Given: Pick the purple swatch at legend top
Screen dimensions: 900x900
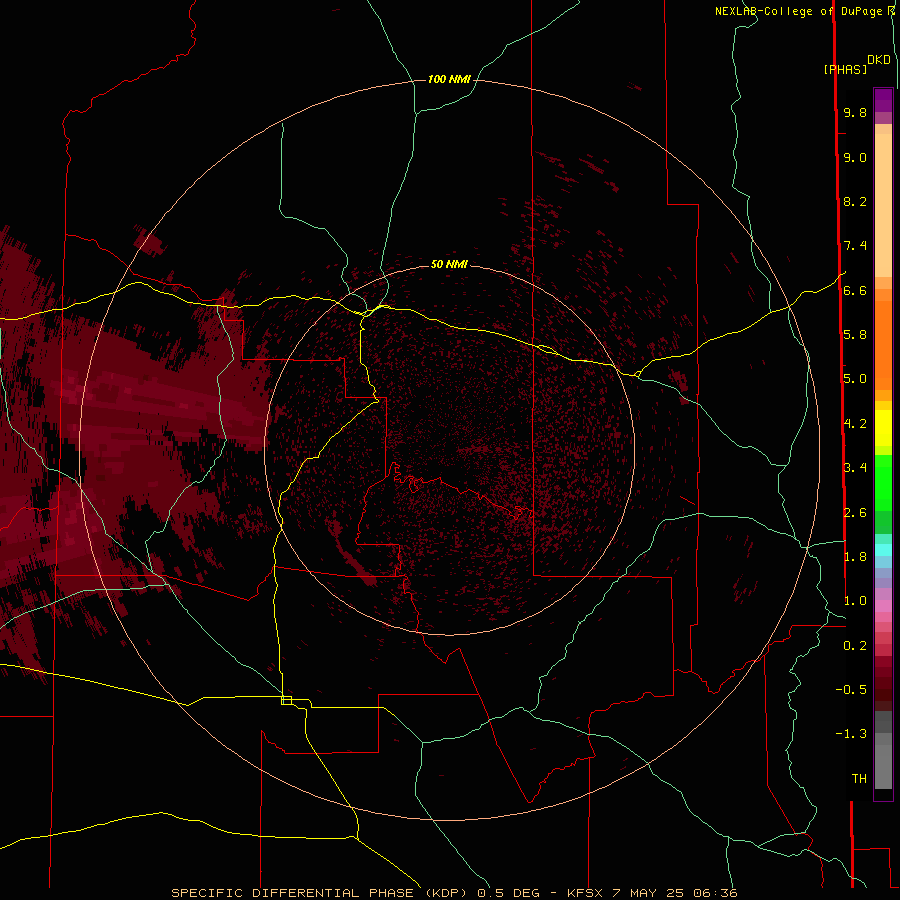Looking at the screenshot, I should point(883,100).
